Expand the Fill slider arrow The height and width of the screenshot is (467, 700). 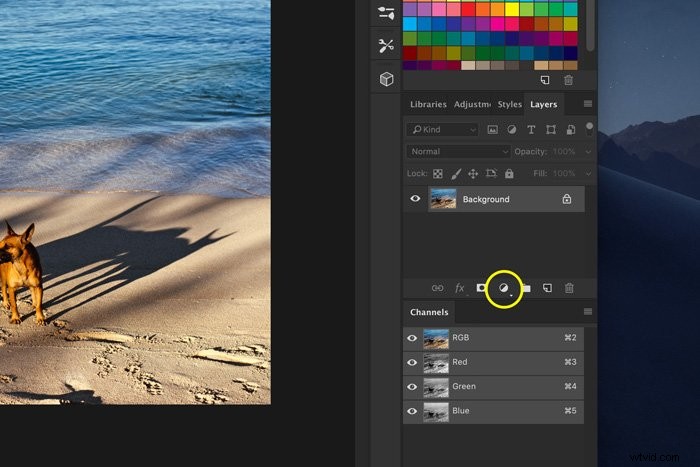pyautogui.click(x=588, y=174)
